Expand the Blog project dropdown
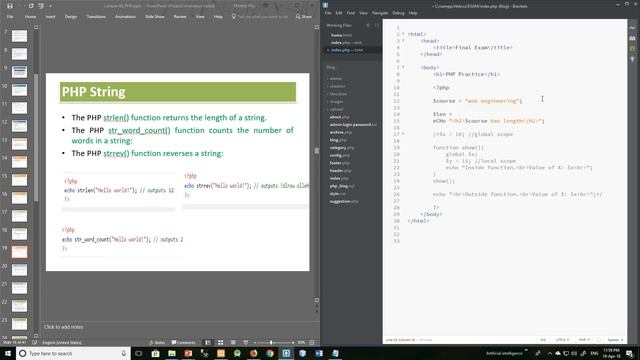This screenshot has height=360, width=640. [331, 67]
